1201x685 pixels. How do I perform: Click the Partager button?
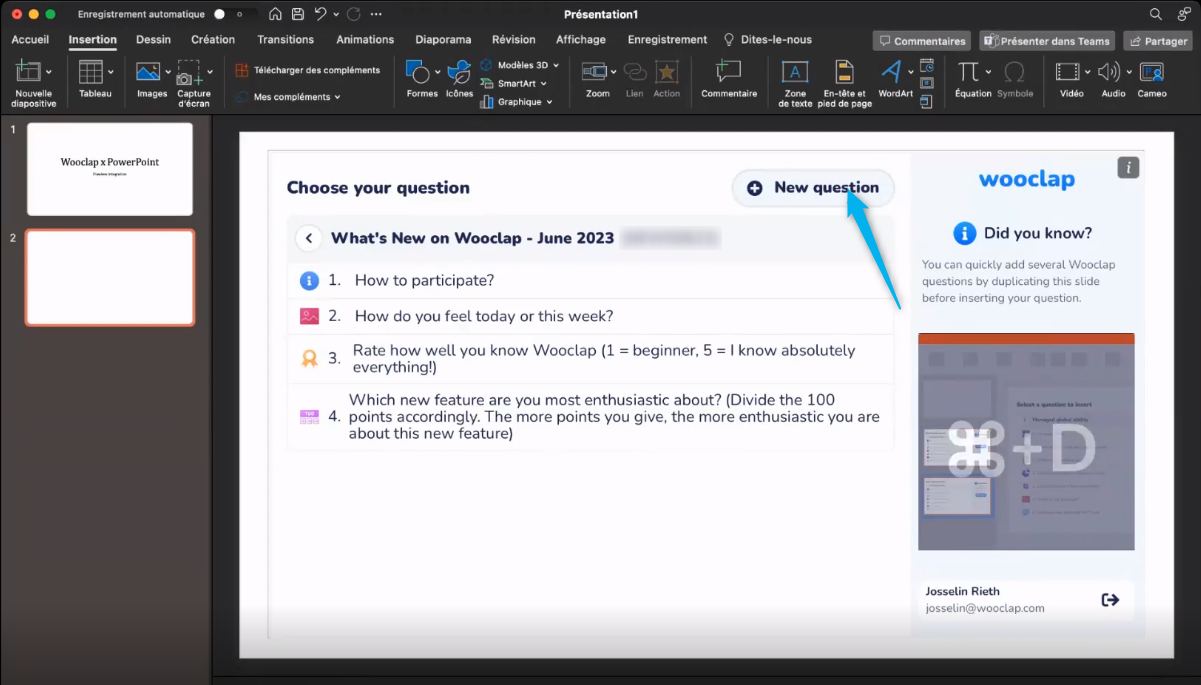coord(1159,41)
